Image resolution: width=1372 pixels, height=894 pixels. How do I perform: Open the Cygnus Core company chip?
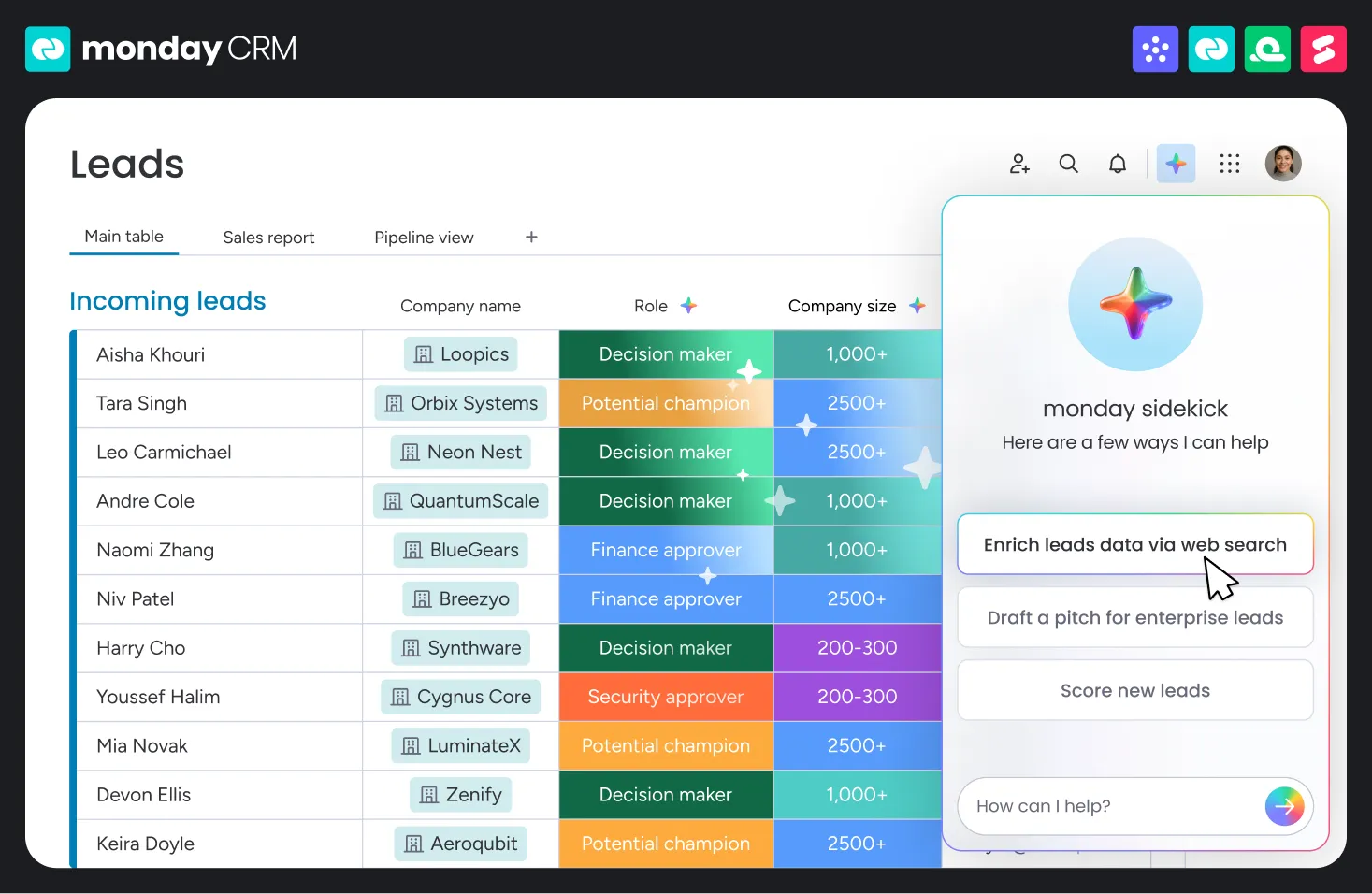(x=461, y=697)
